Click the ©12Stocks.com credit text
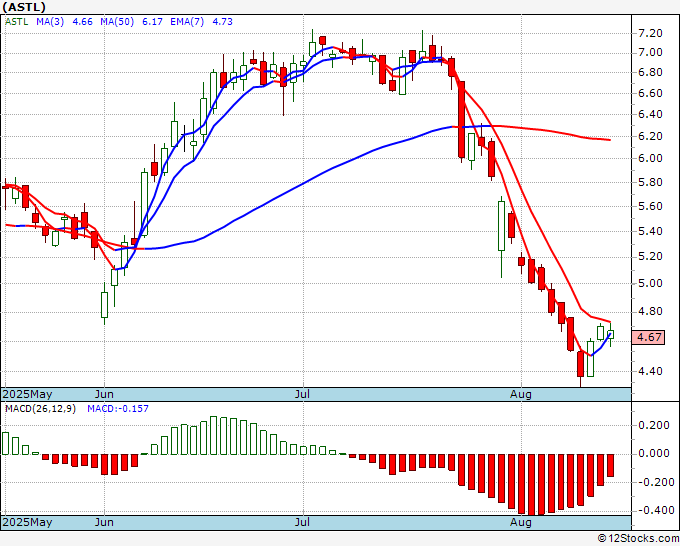This screenshot has height=546, width=680. [x=638, y=538]
